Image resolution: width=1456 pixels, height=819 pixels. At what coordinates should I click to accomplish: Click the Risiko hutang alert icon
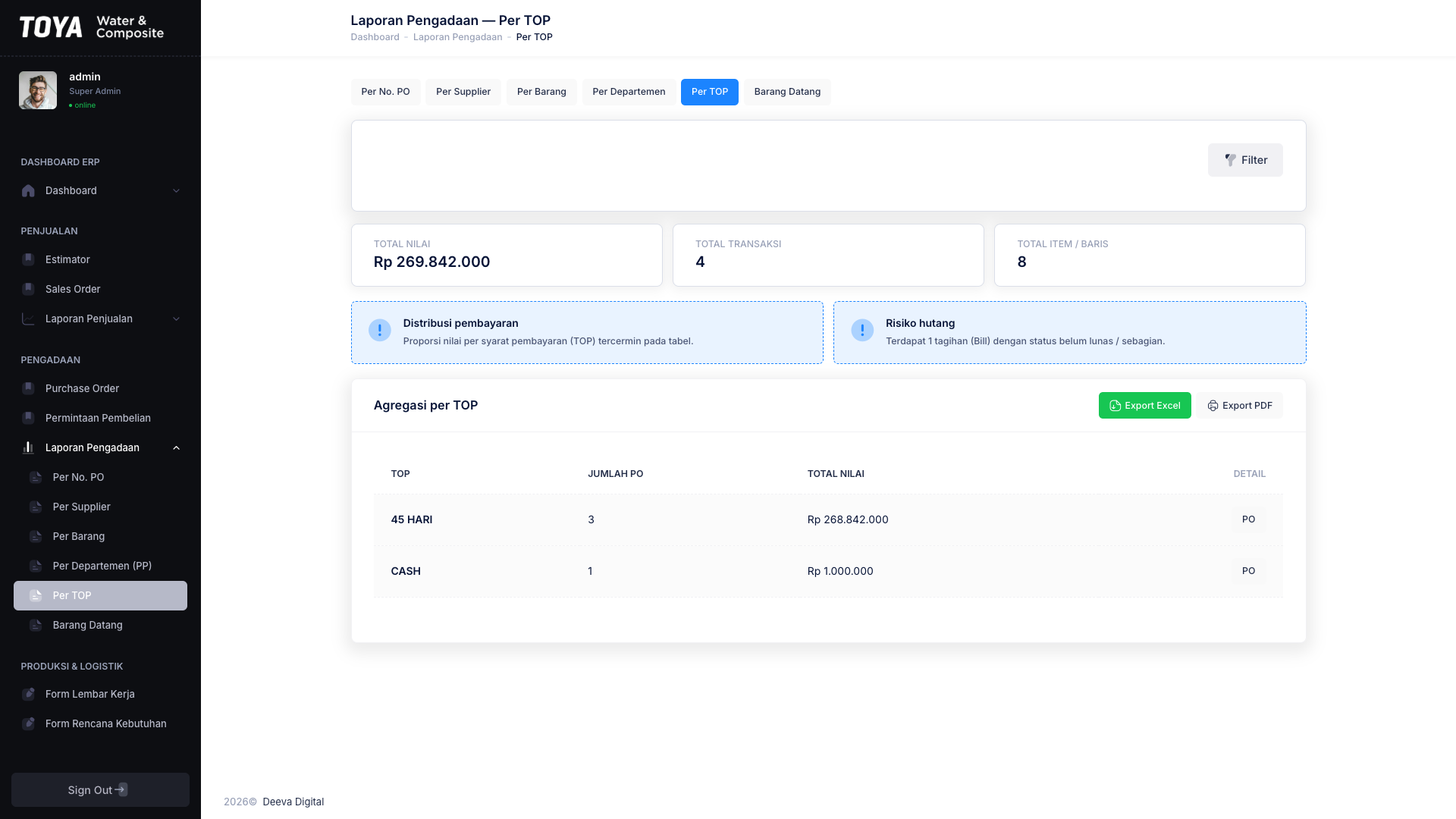click(x=862, y=330)
